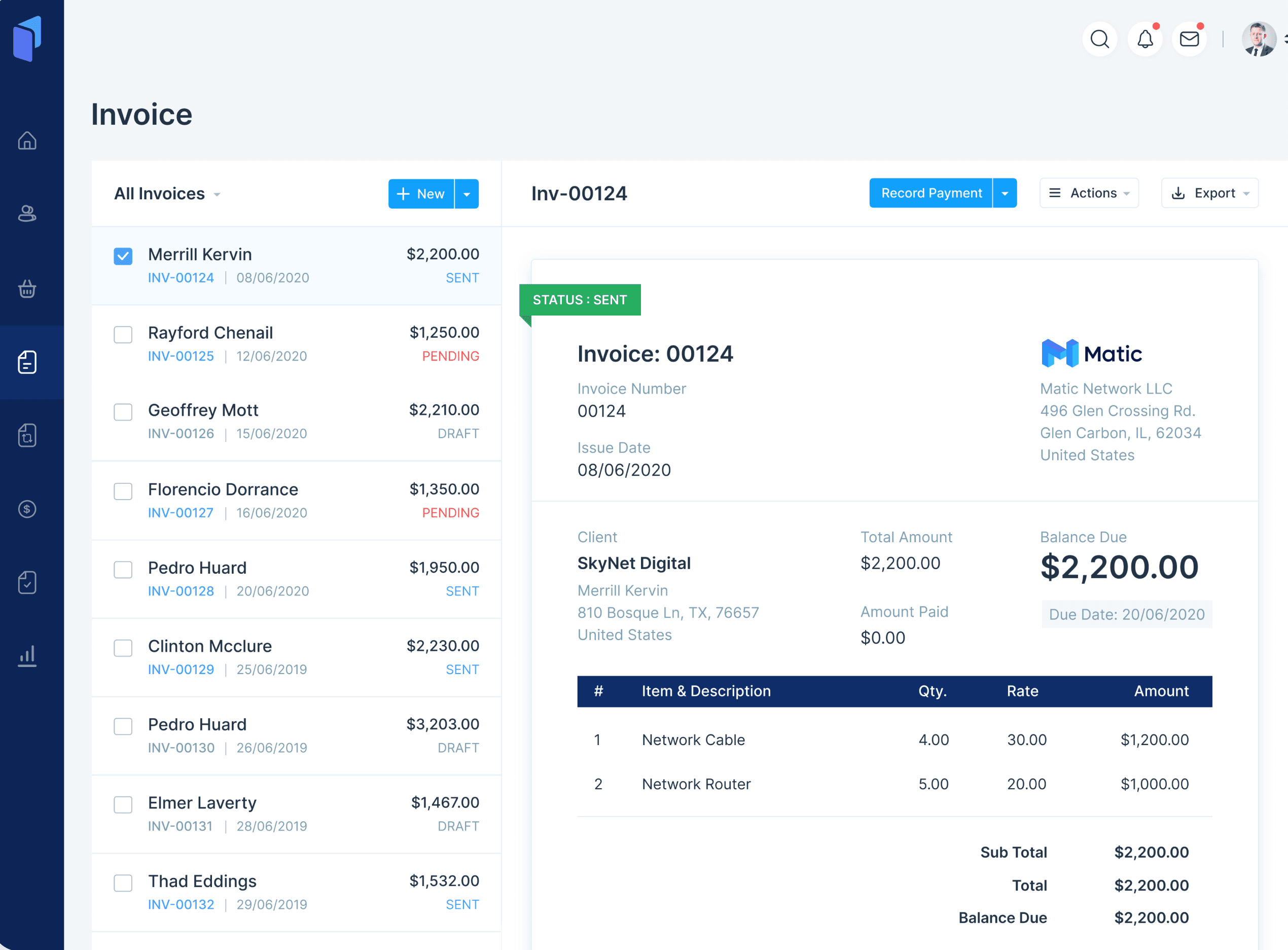Open the dollar payments sidebar icon

(x=27, y=509)
